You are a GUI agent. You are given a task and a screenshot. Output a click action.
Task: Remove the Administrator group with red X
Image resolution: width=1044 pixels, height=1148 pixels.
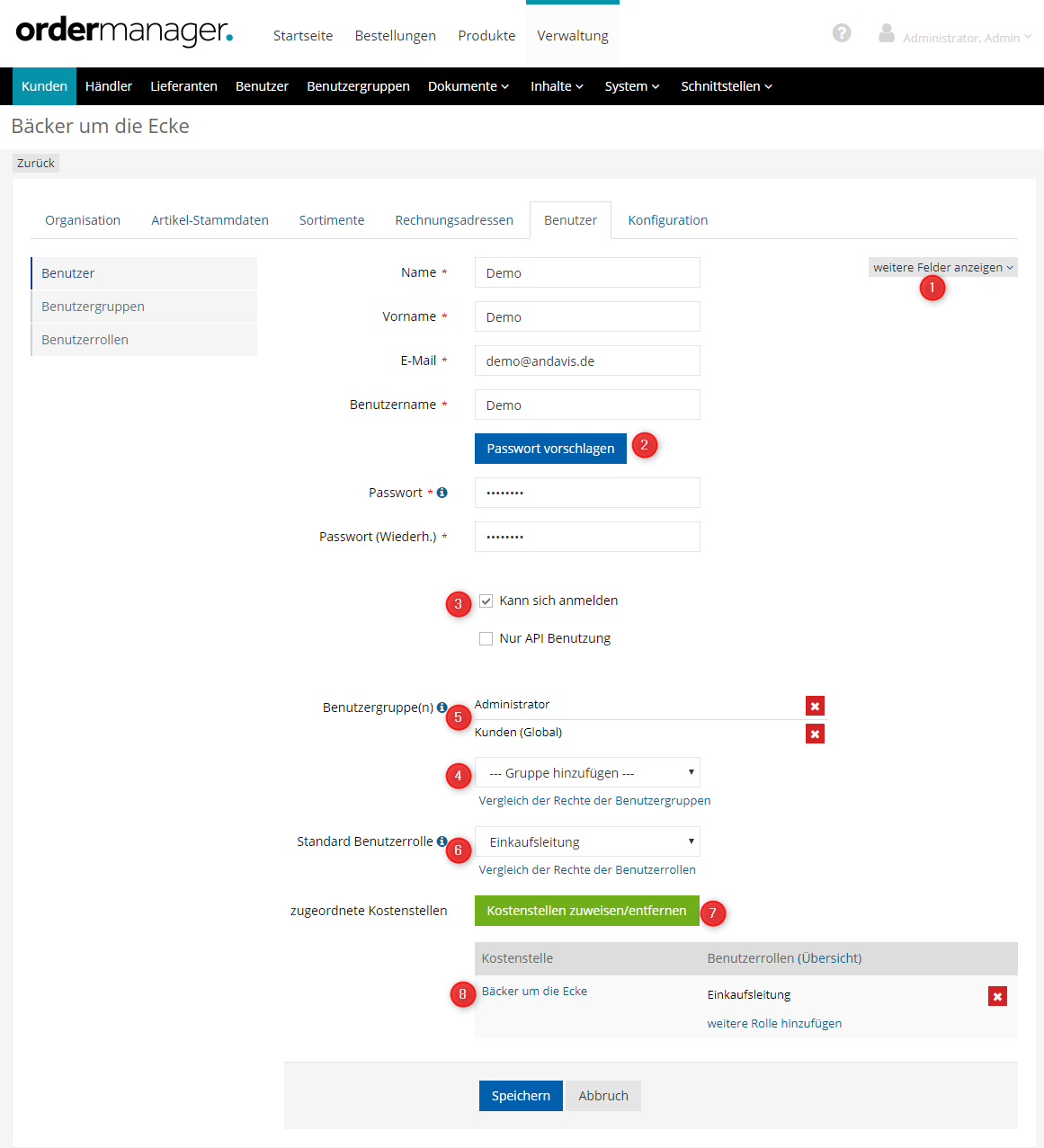pyautogui.click(x=815, y=707)
